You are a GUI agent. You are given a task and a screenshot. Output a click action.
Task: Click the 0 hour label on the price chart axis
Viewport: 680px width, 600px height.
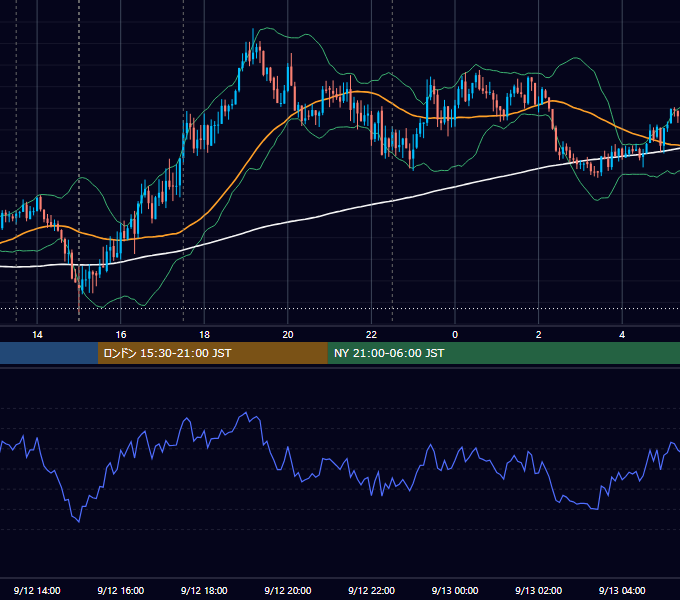click(455, 335)
